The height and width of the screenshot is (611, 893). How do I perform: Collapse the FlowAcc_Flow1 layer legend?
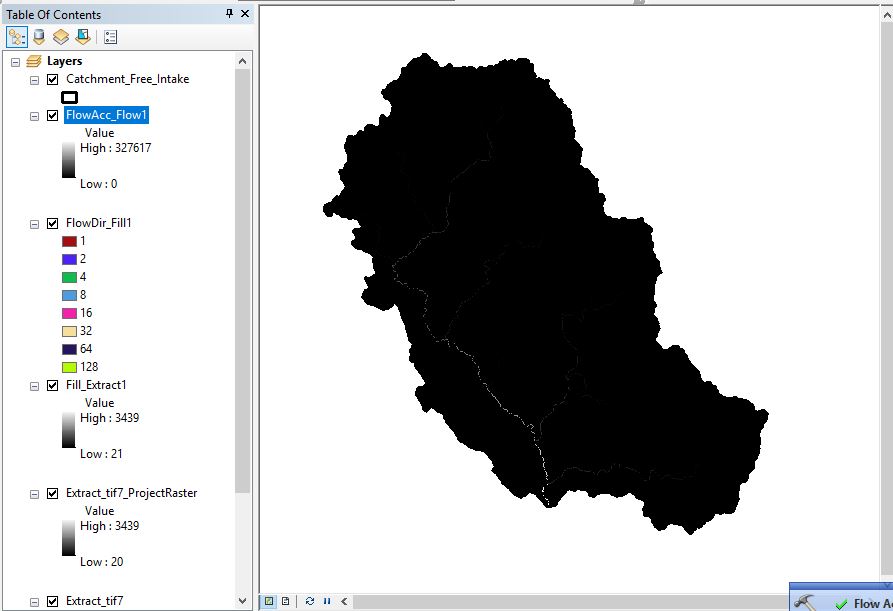(x=34, y=116)
